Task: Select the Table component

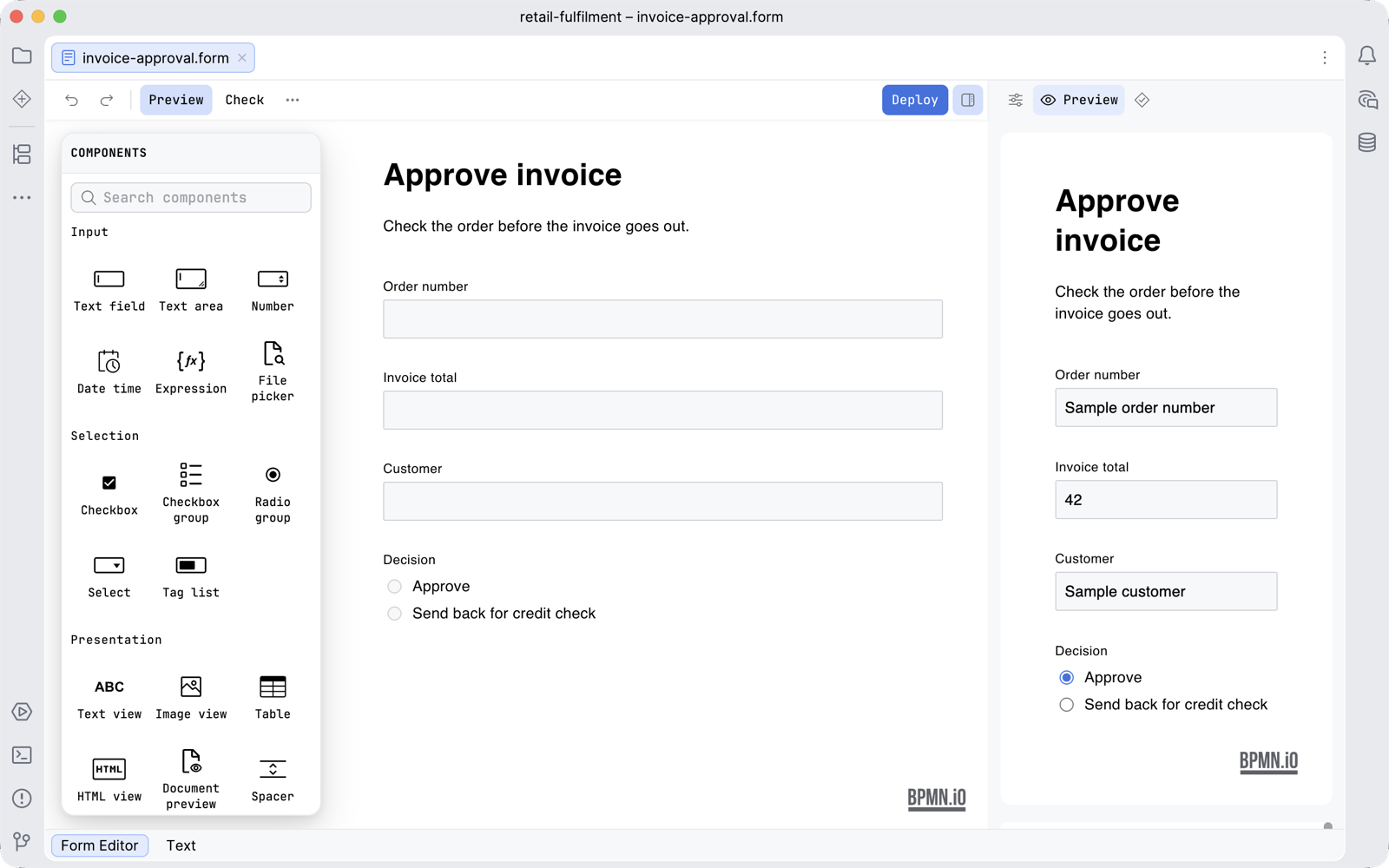Action: [273, 698]
